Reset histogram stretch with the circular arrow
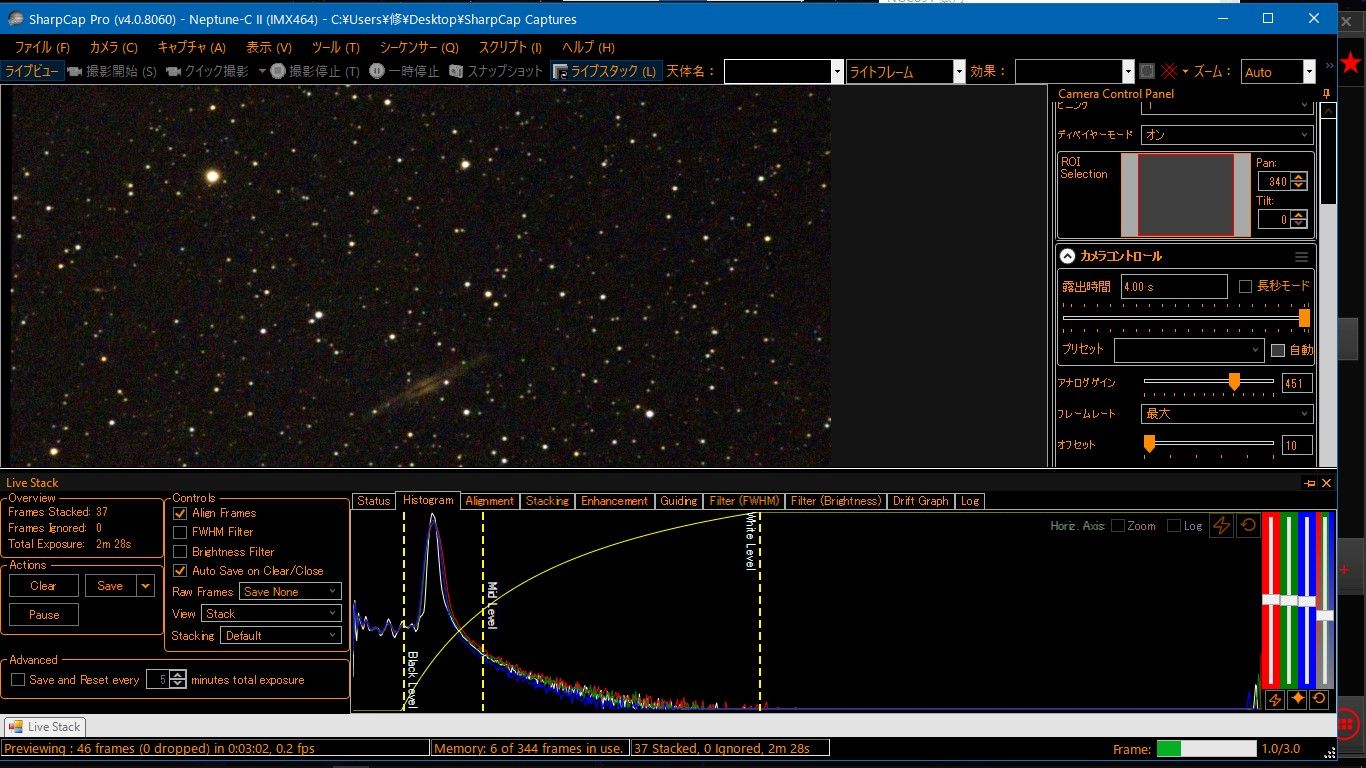The height and width of the screenshot is (768, 1366). 1248,526
